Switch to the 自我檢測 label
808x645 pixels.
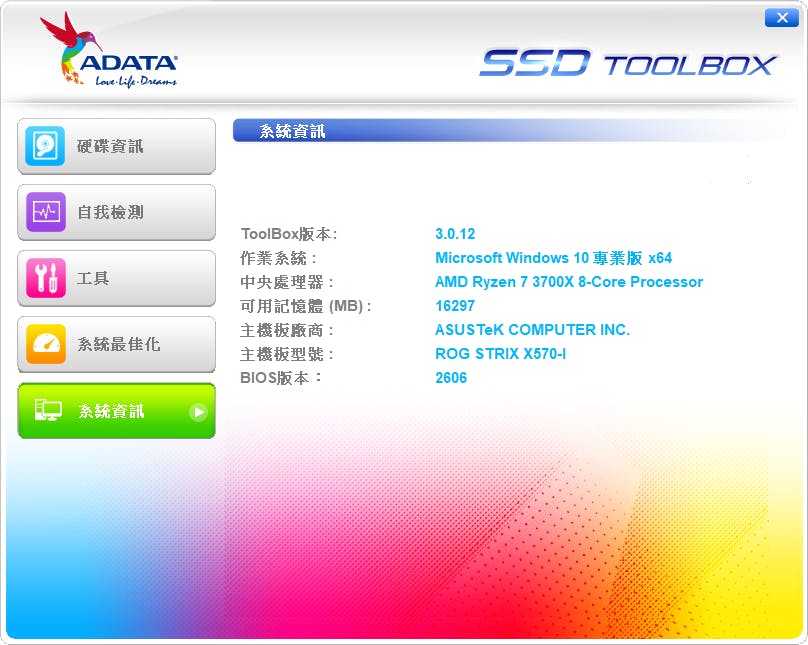[110, 212]
